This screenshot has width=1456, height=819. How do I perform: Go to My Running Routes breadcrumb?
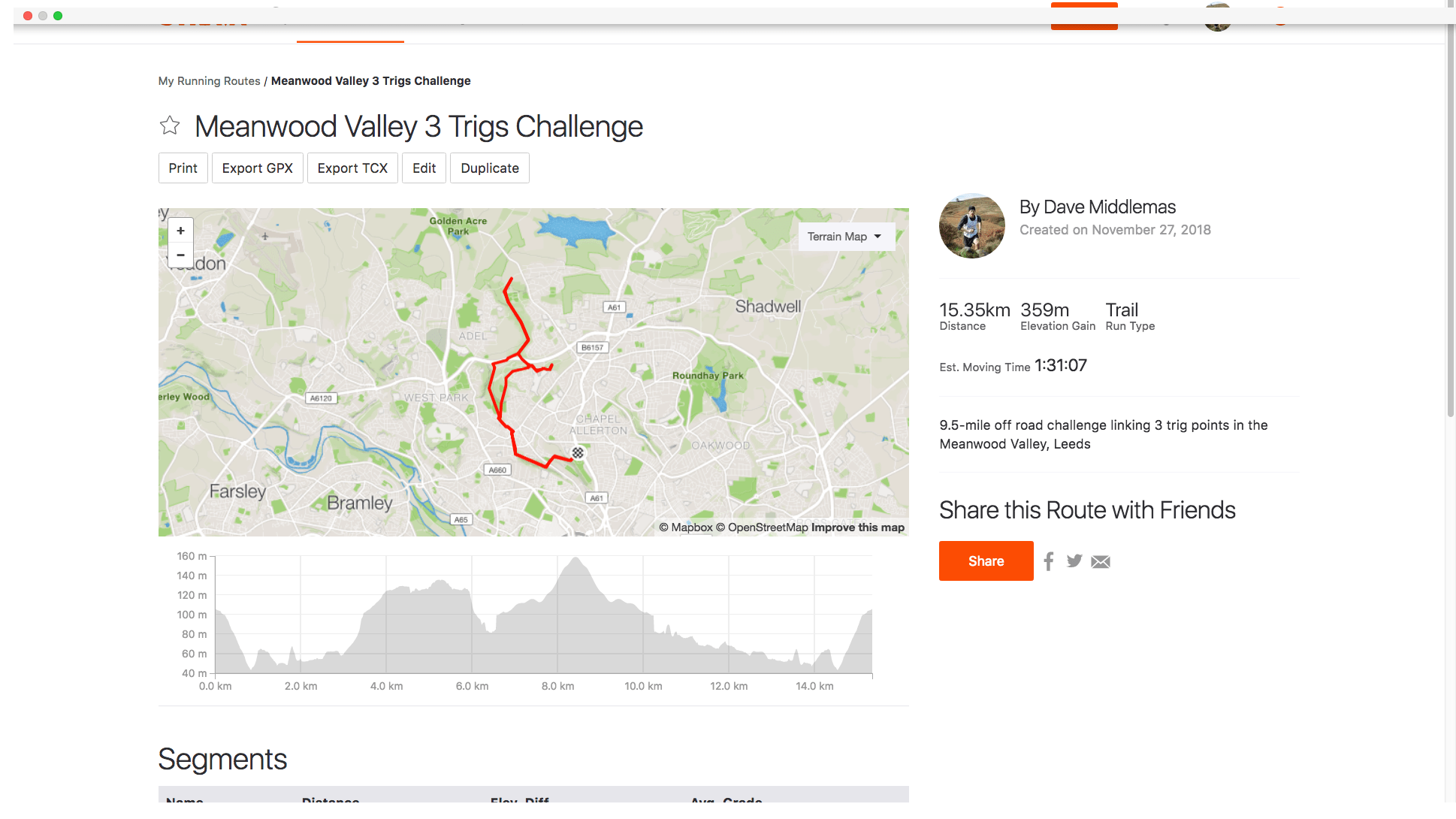(x=209, y=81)
